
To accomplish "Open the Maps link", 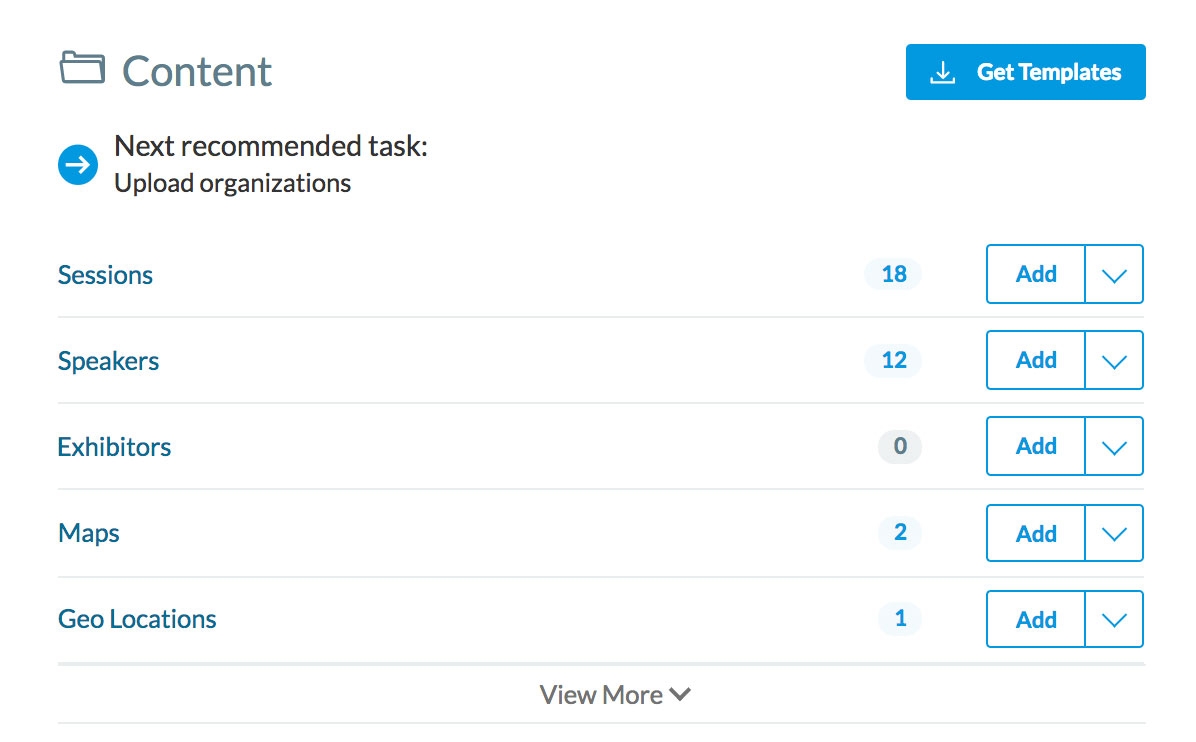I will [89, 533].
